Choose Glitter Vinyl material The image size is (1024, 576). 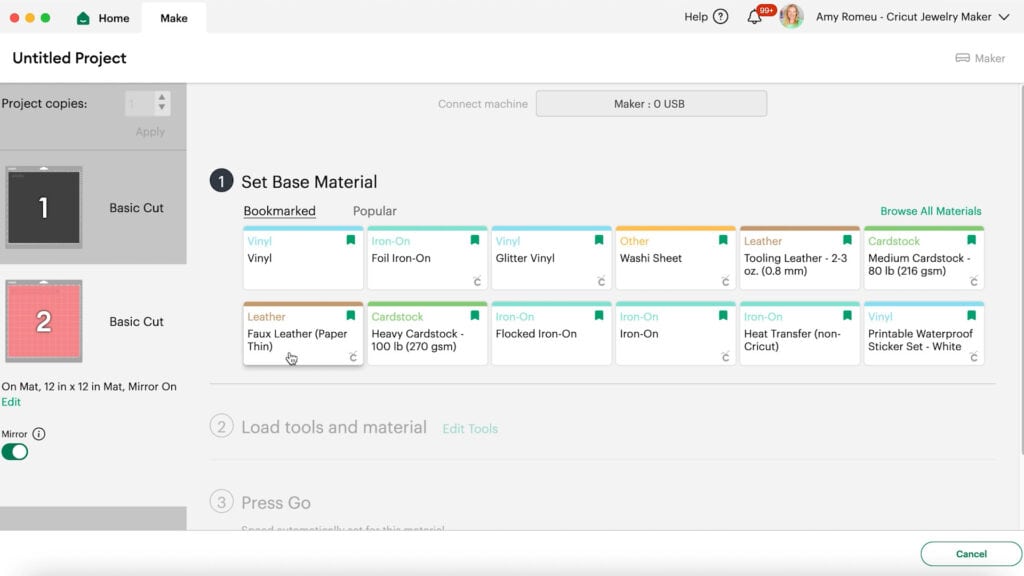551,258
